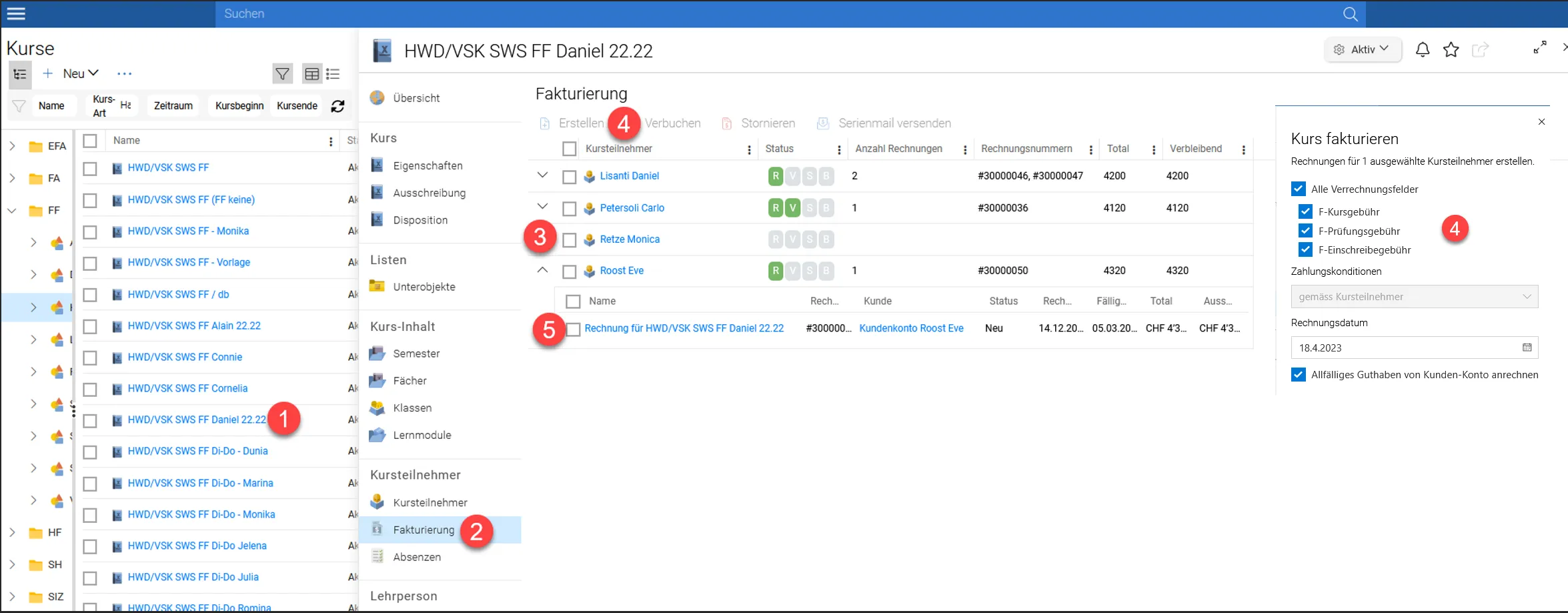Open the Rechnungsdatum calendar picker
1568x613 pixels.
tap(1527, 348)
